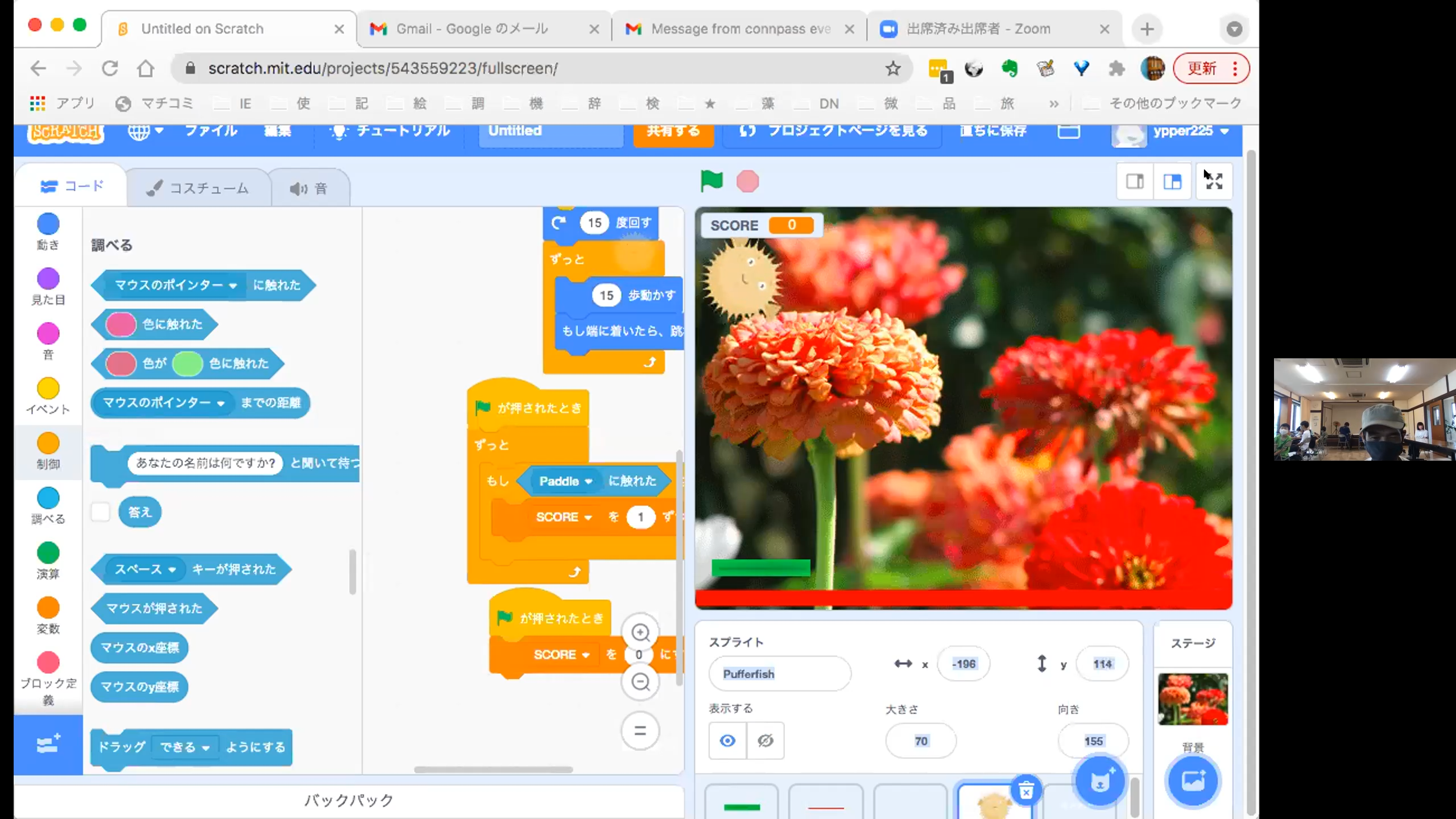The width and height of the screenshot is (1456, 819).
Task: Click the sprite name field Pufferfish
Action: coord(780,674)
